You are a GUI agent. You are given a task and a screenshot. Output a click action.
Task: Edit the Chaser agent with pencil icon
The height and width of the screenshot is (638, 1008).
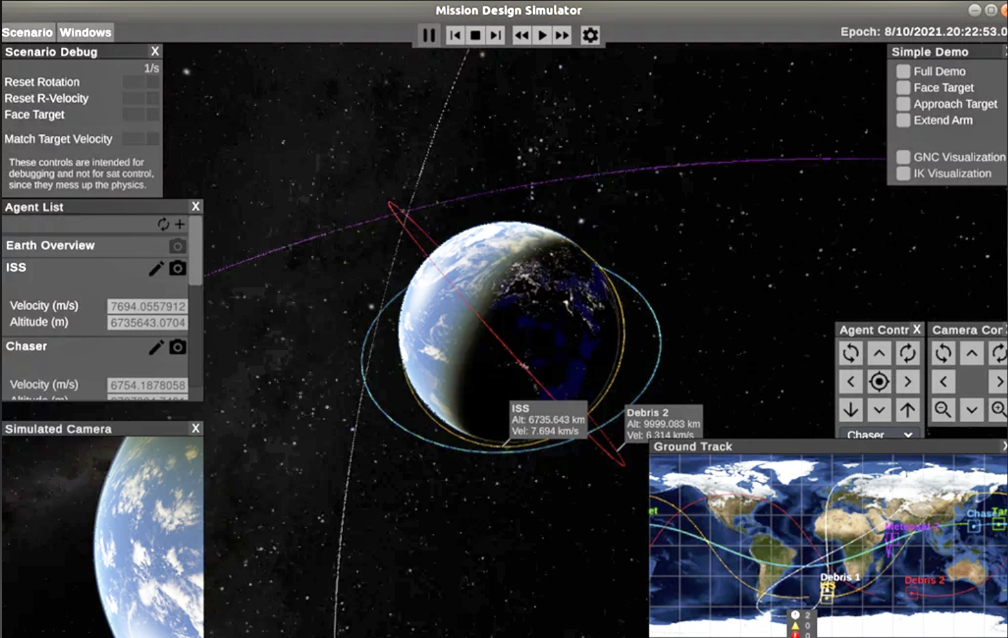[x=156, y=347]
